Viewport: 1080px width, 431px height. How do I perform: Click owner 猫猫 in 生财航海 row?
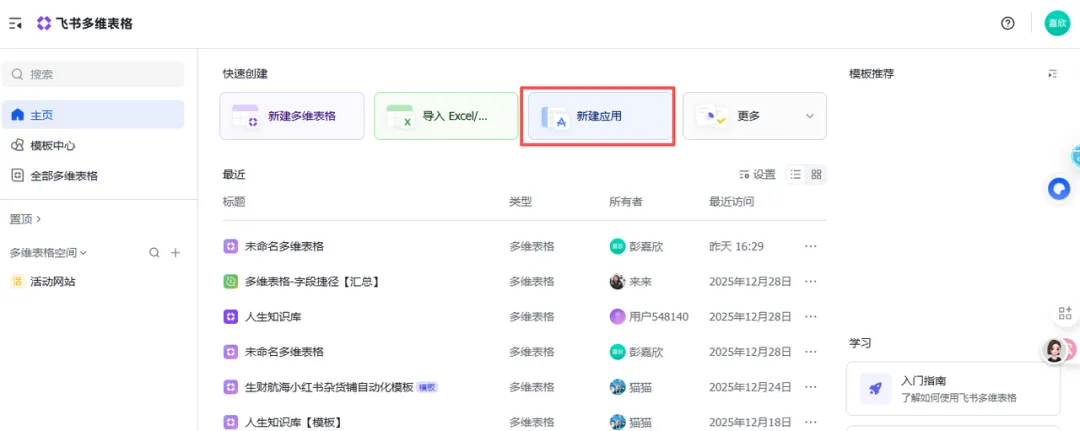(x=631, y=387)
